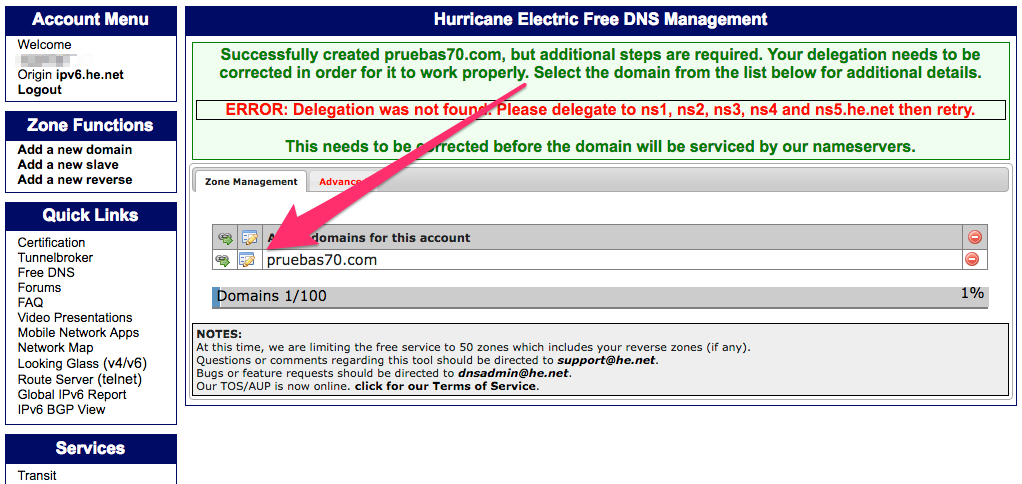Click the Logout link

pyautogui.click(x=39, y=90)
